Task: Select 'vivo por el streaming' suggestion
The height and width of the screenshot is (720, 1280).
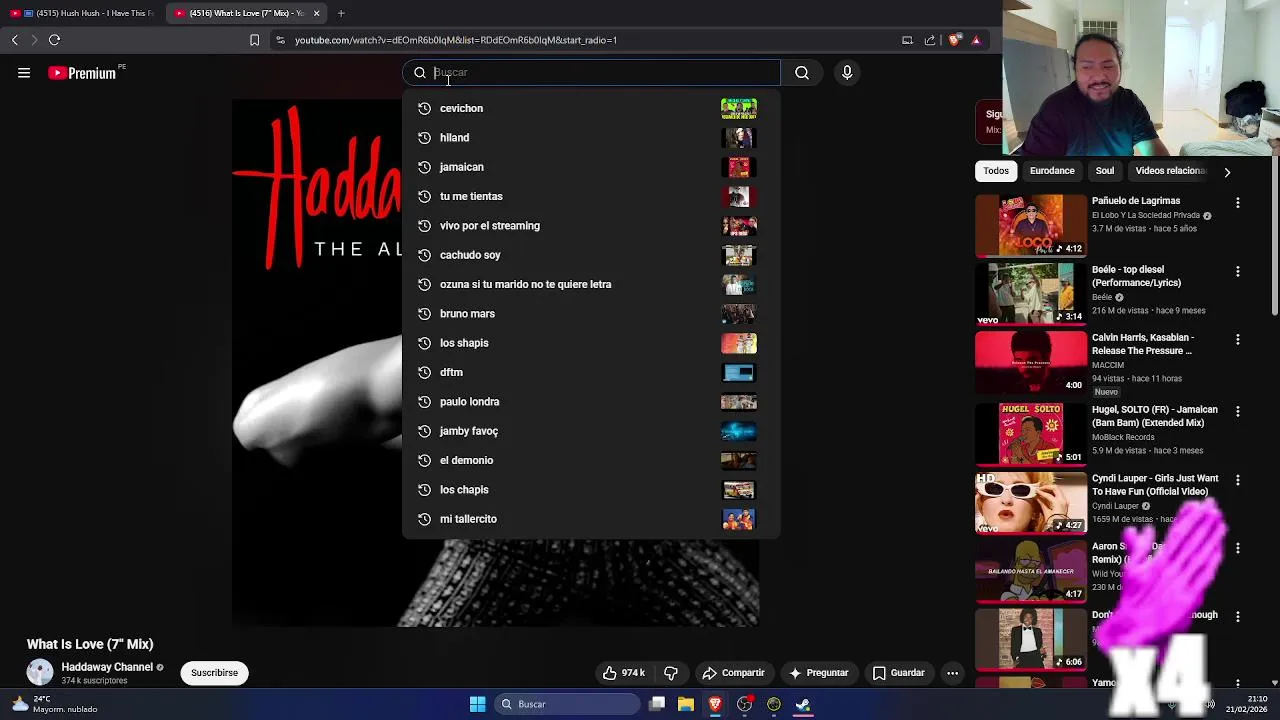Action: click(590, 226)
